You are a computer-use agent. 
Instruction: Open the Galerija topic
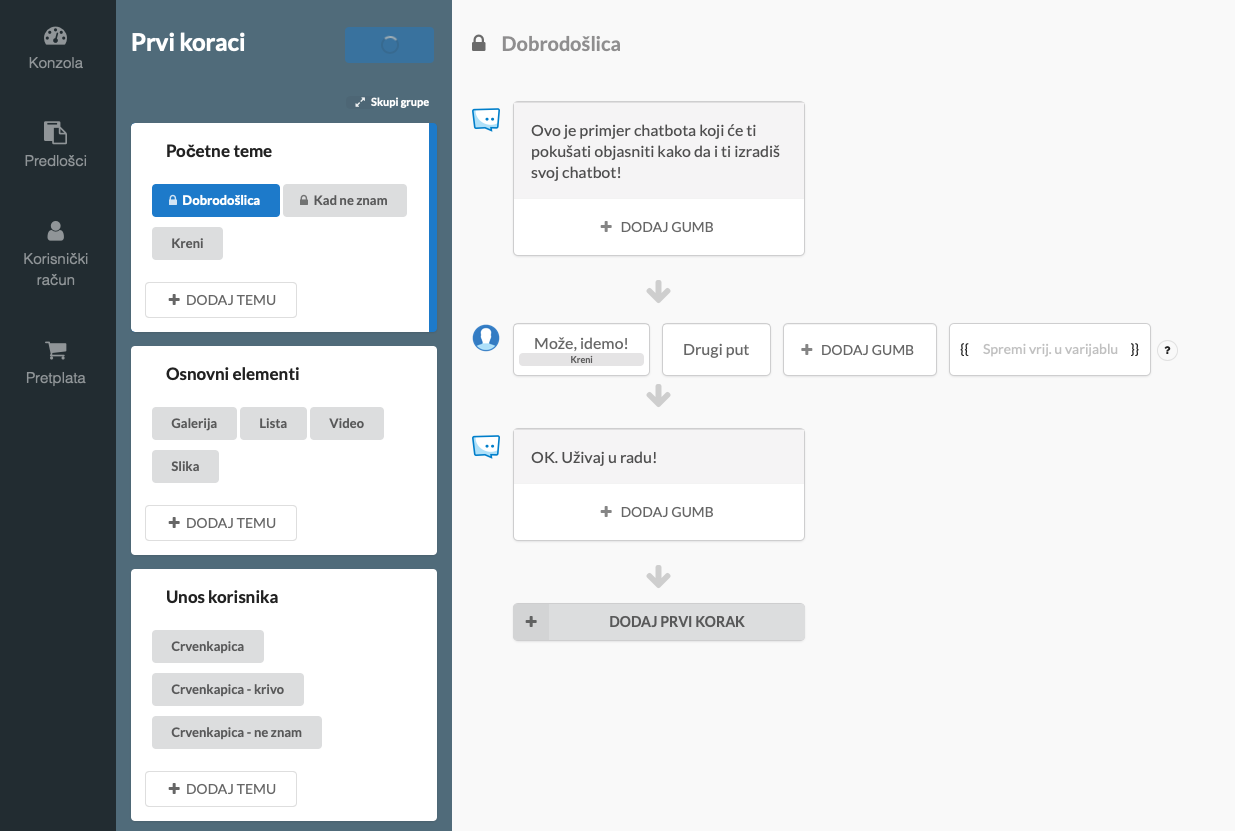(194, 423)
